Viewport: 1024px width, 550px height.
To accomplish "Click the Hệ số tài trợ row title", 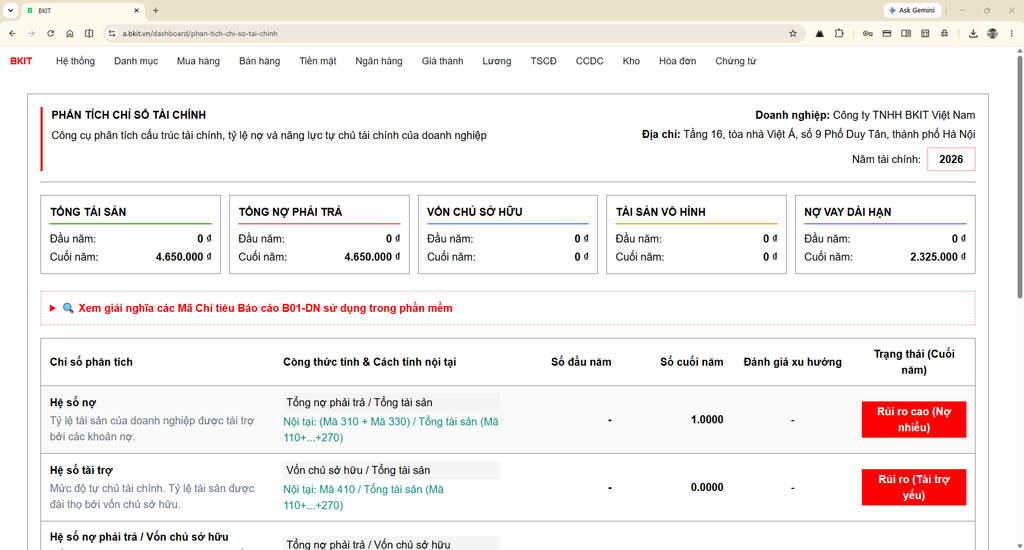I will [81, 470].
